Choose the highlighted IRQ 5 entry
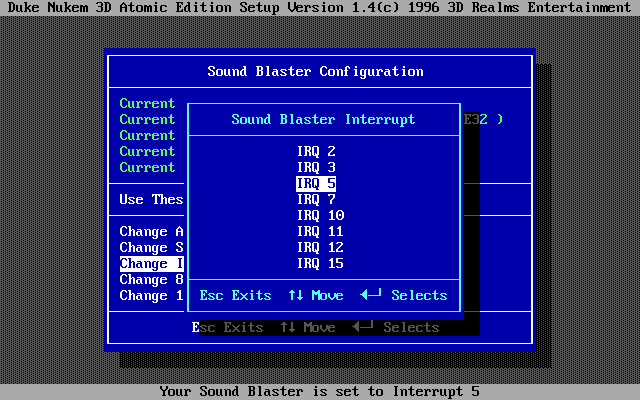 (316, 184)
